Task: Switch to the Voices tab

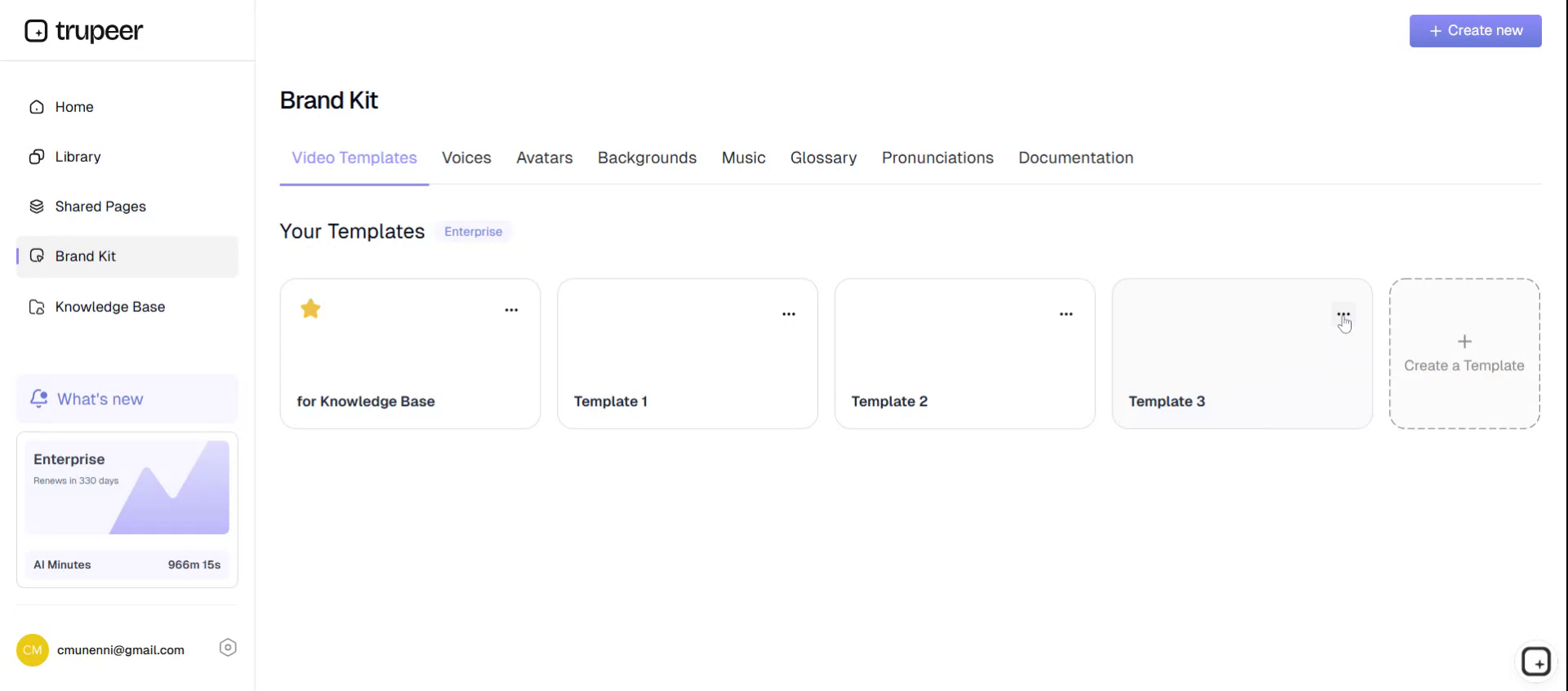Action: pos(466,158)
